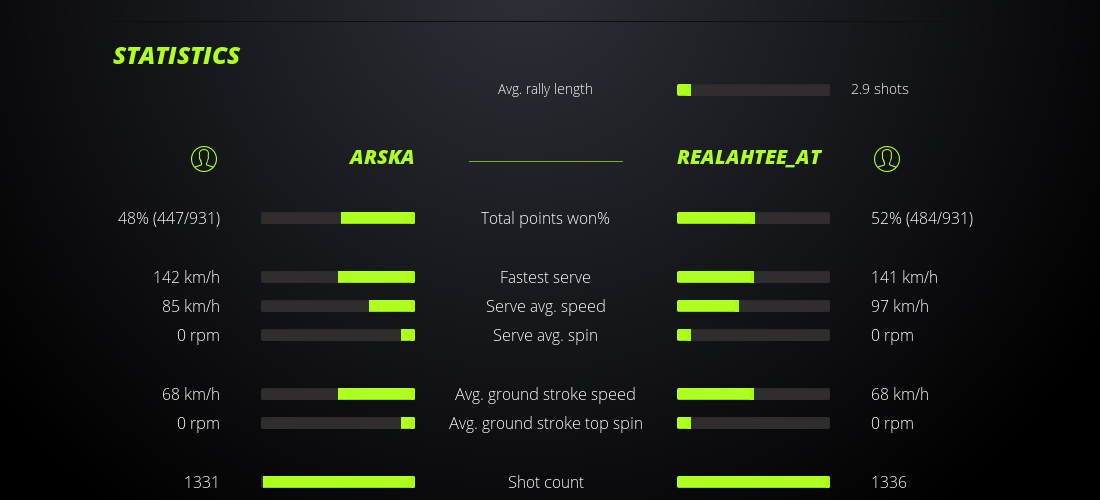Click REALAHTEE_AT's player profile icon
The width and height of the screenshot is (1100, 500).
pyautogui.click(x=886, y=158)
